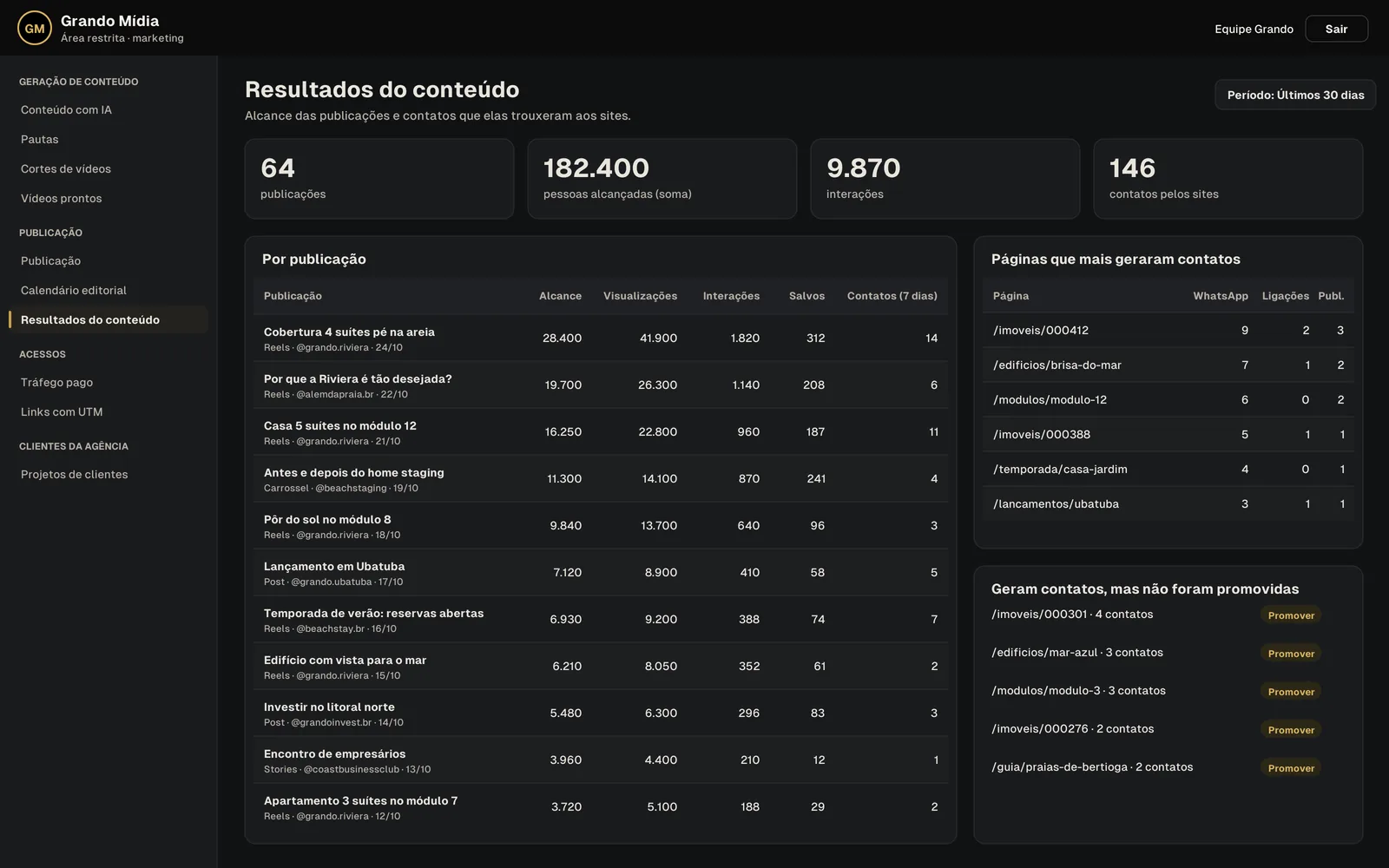Promote the /imoveis/000301 page
Viewport: 1389px width, 868px height.
pyautogui.click(x=1291, y=615)
